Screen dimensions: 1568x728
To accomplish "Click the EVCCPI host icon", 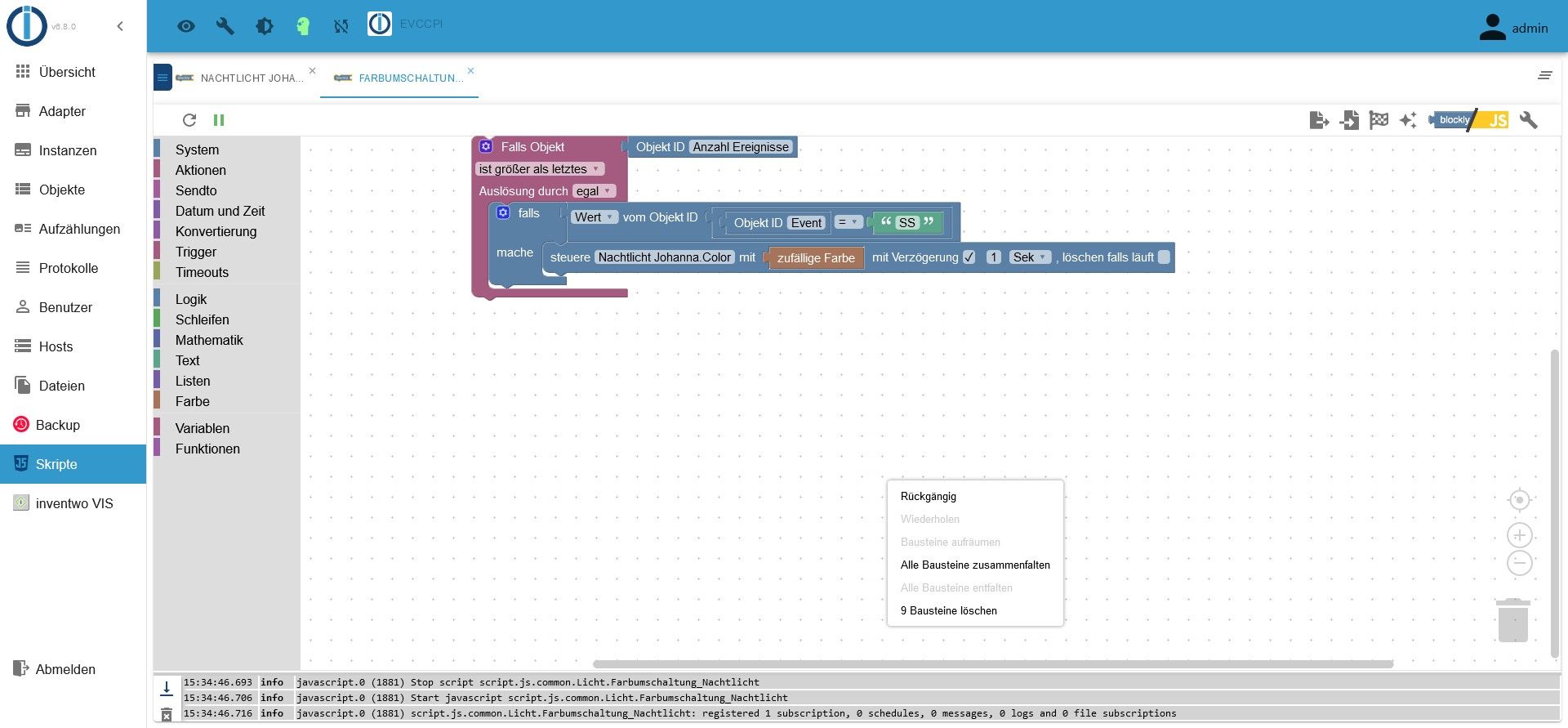I will point(380,25).
